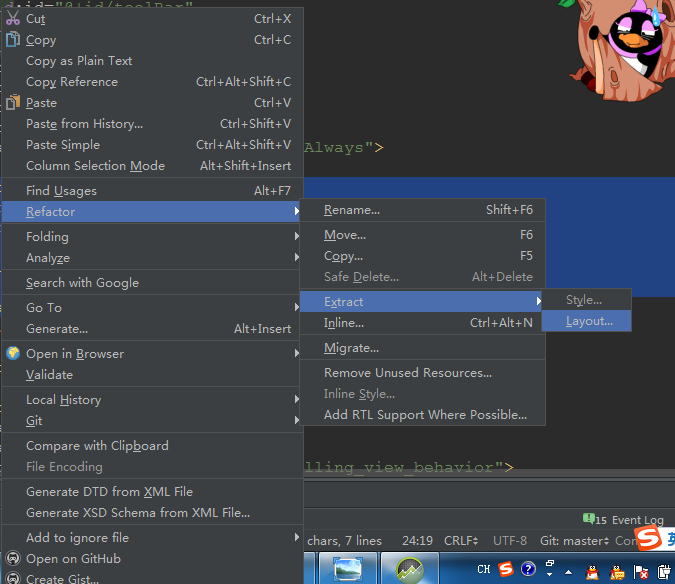The height and width of the screenshot is (584, 675).
Task: Click the Event Log label
Action: [x=638, y=520]
